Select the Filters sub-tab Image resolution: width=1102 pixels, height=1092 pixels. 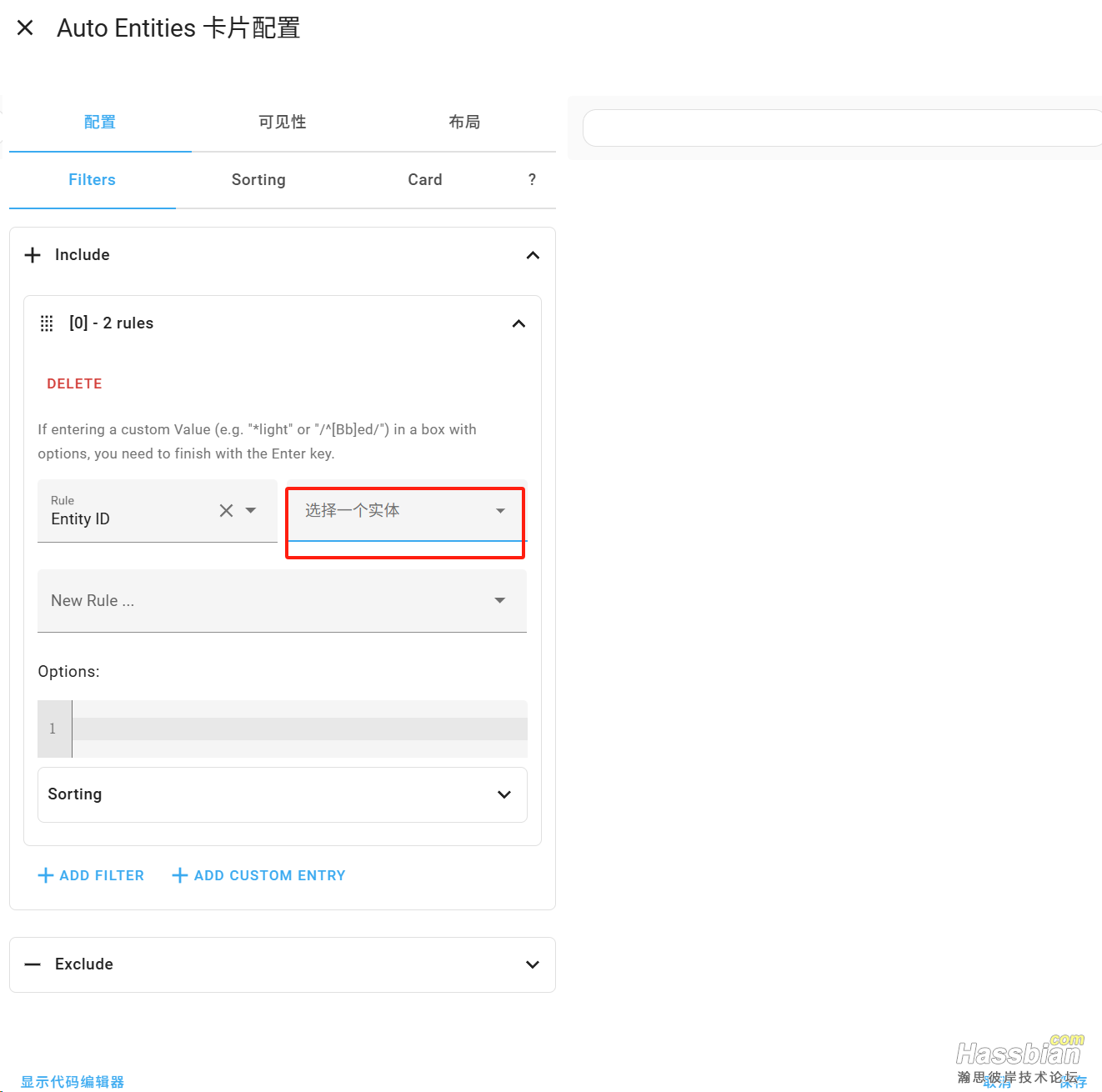tap(92, 180)
